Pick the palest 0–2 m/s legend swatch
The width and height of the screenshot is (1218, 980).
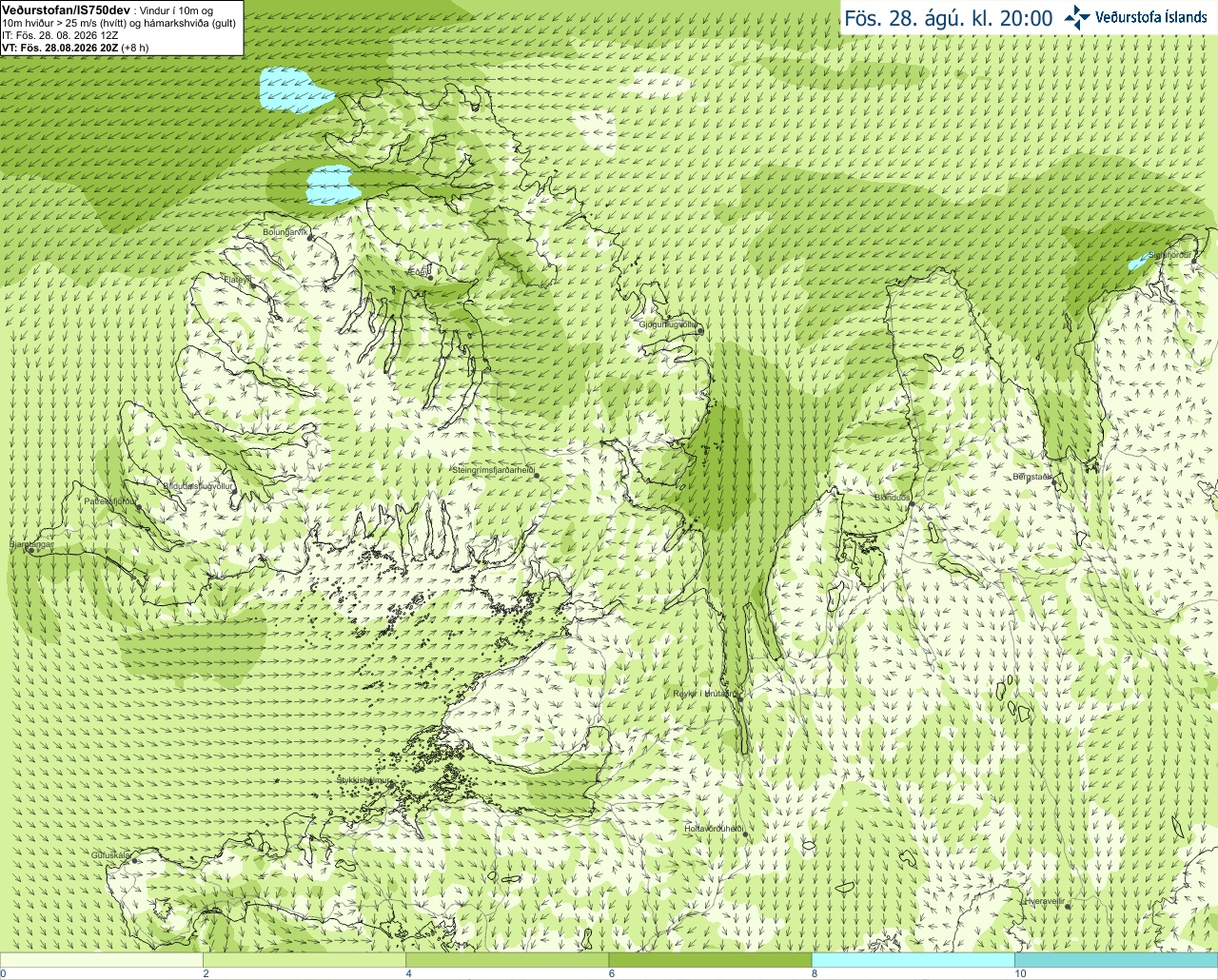point(101,960)
